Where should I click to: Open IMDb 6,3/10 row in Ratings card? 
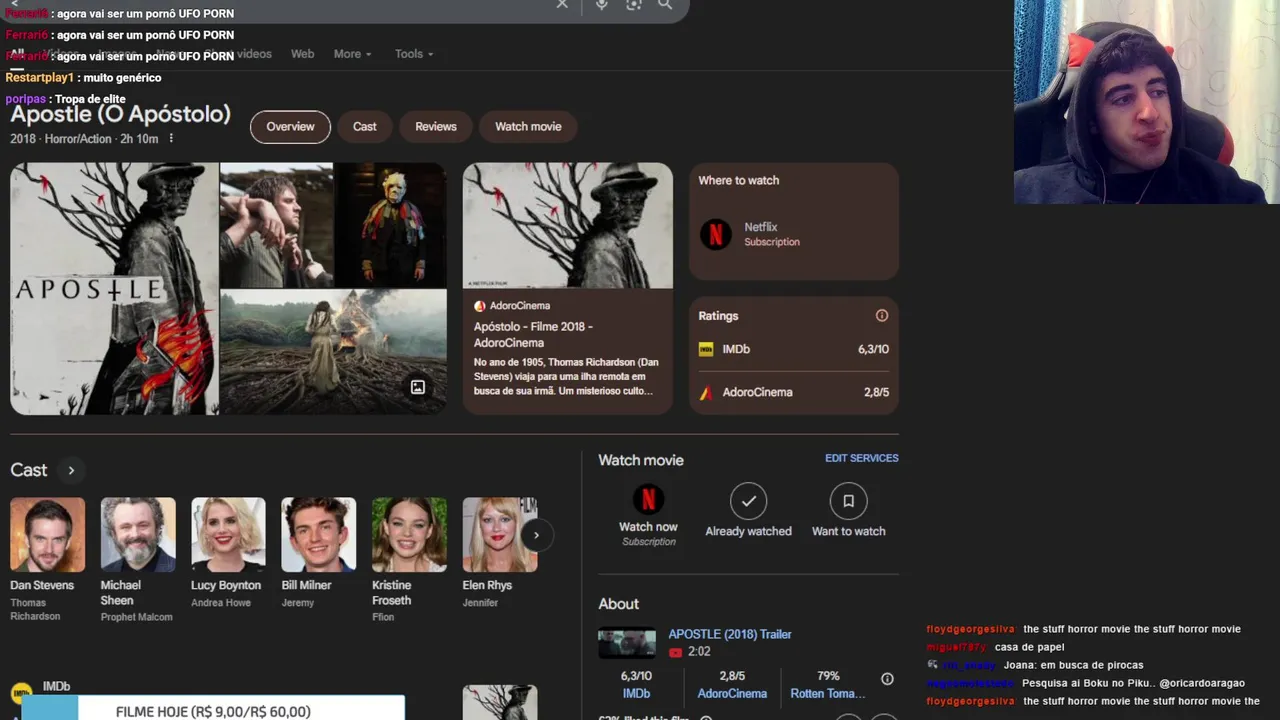(794, 349)
